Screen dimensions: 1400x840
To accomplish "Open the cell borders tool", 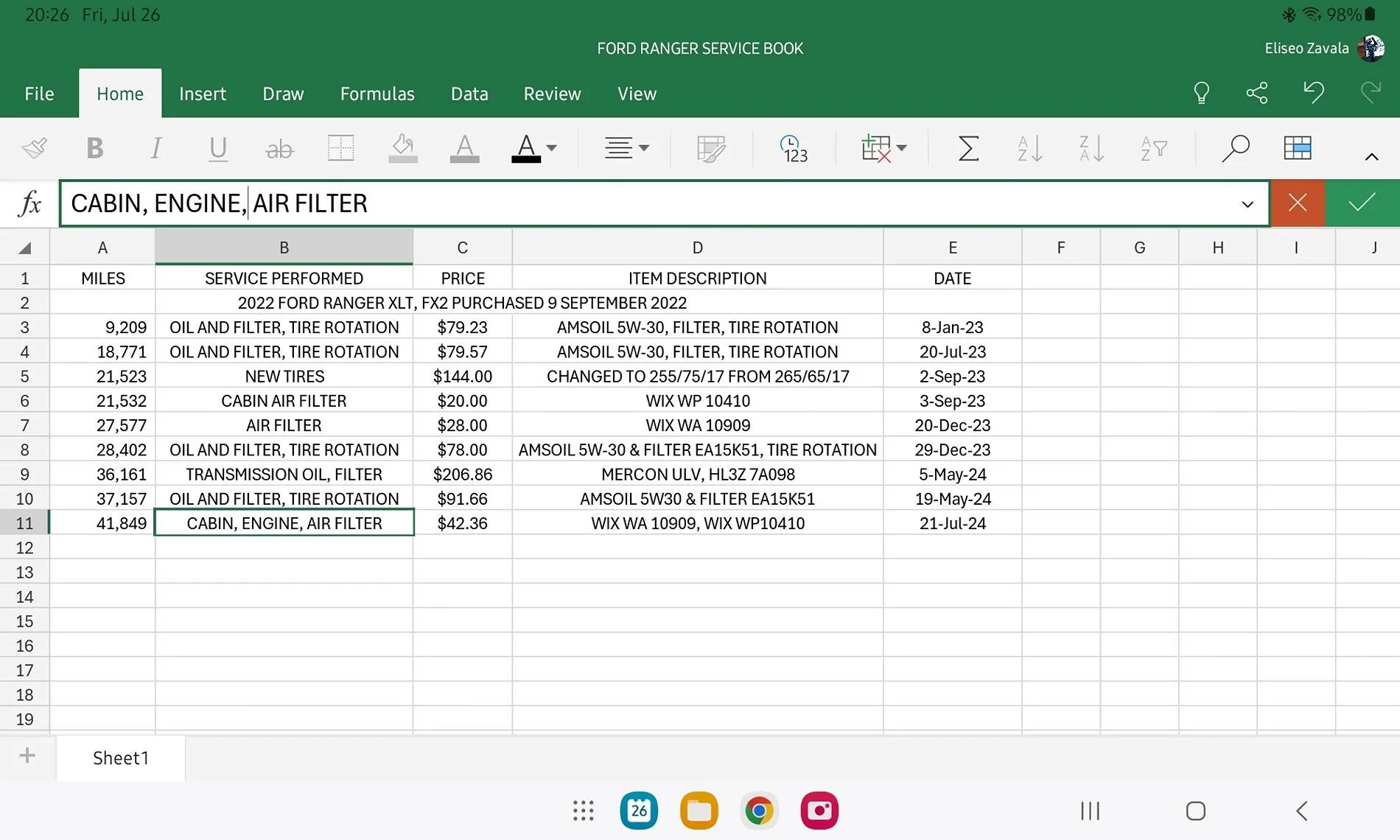I will click(340, 148).
